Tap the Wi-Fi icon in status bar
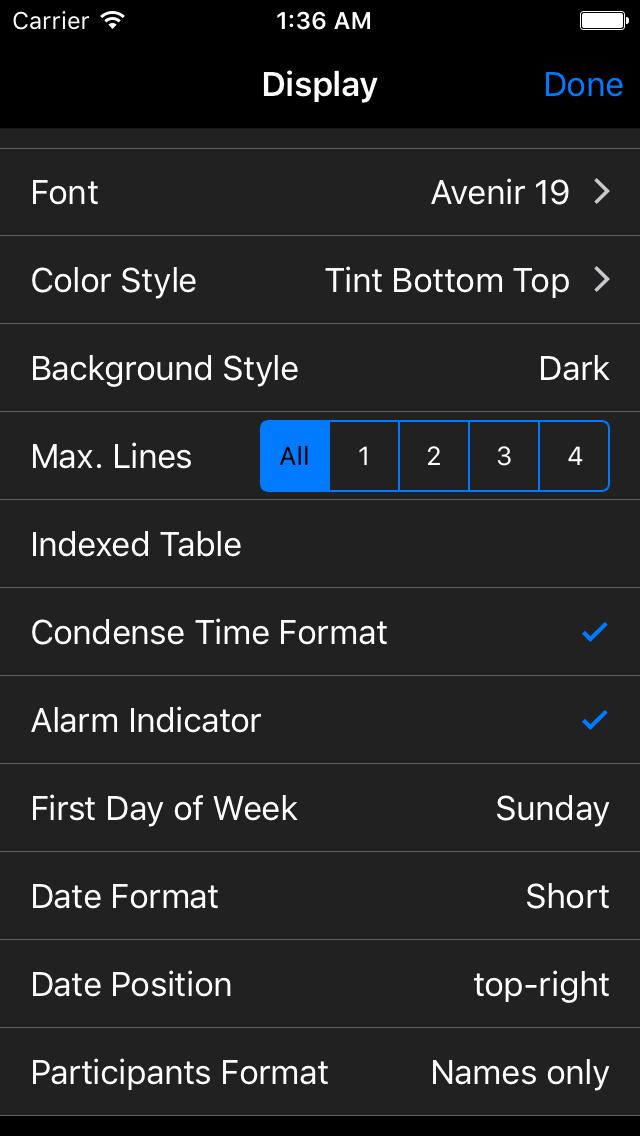The height and width of the screenshot is (1136, 640). [x=113, y=20]
